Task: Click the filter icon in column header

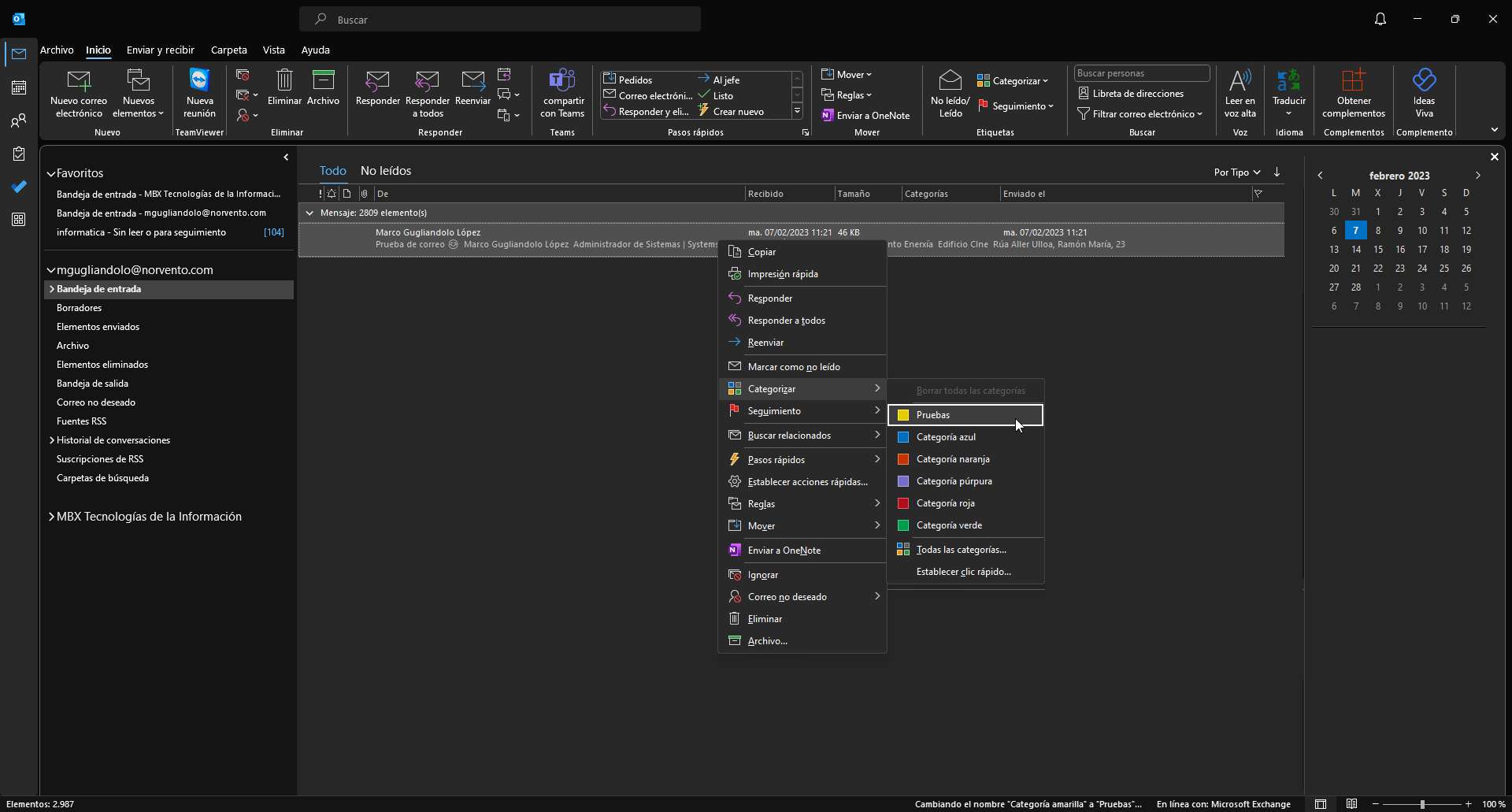Action: click(x=1258, y=194)
